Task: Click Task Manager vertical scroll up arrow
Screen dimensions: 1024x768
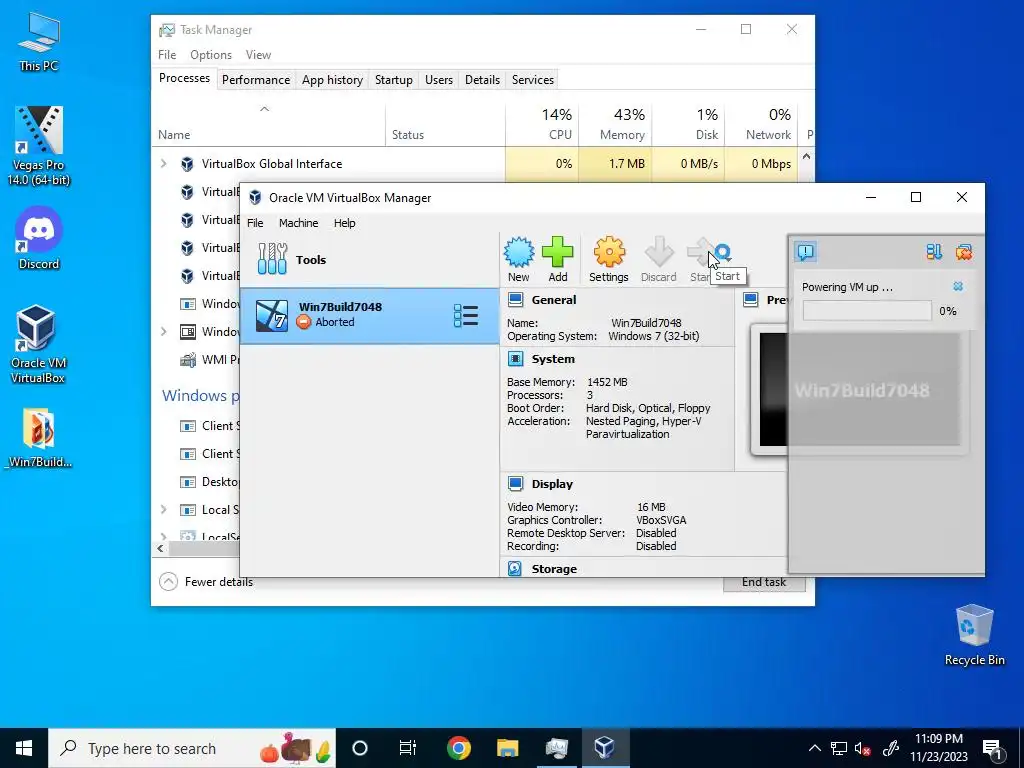Action: point(807,157)
